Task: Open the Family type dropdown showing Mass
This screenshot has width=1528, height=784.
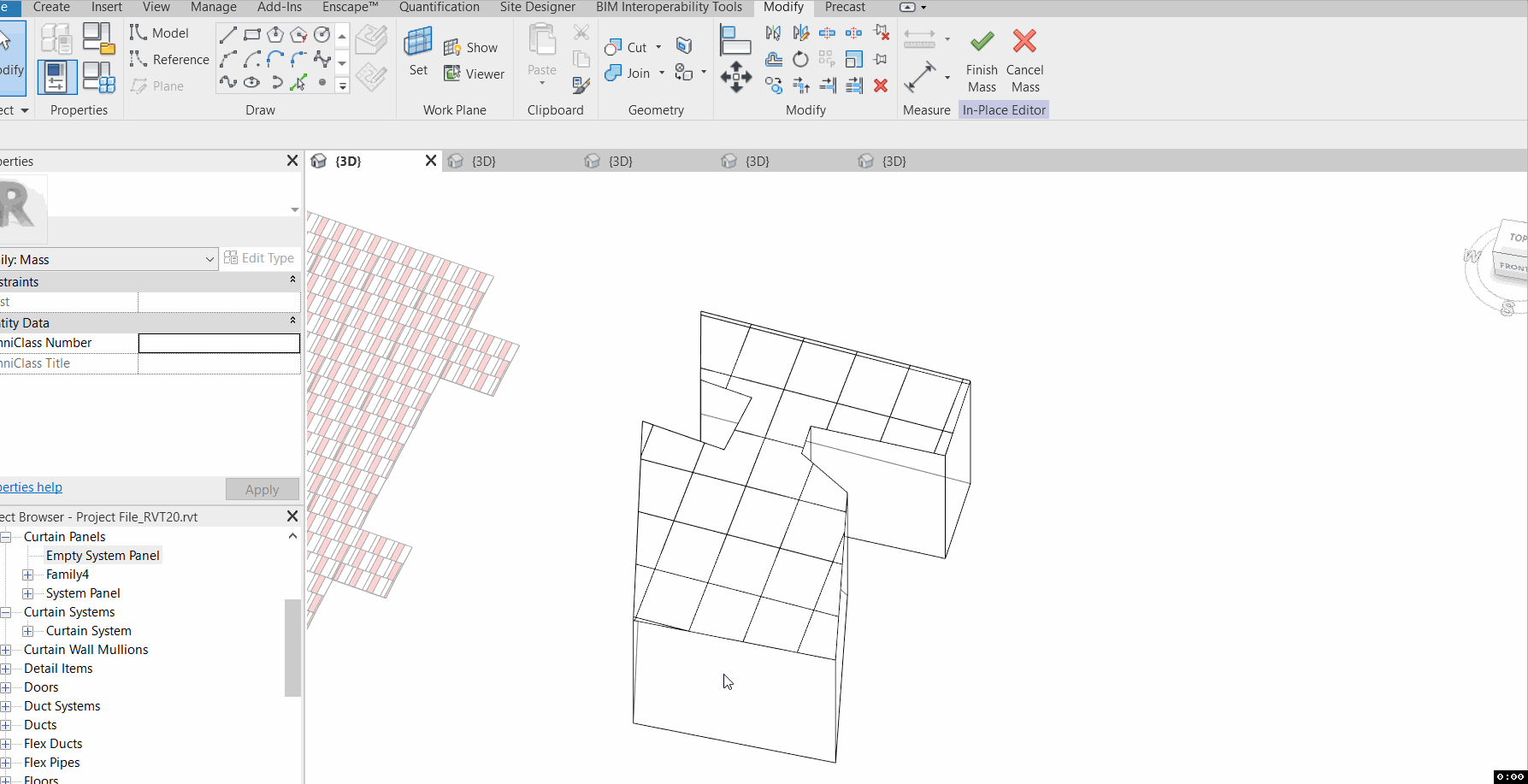Action: point(210,259)
